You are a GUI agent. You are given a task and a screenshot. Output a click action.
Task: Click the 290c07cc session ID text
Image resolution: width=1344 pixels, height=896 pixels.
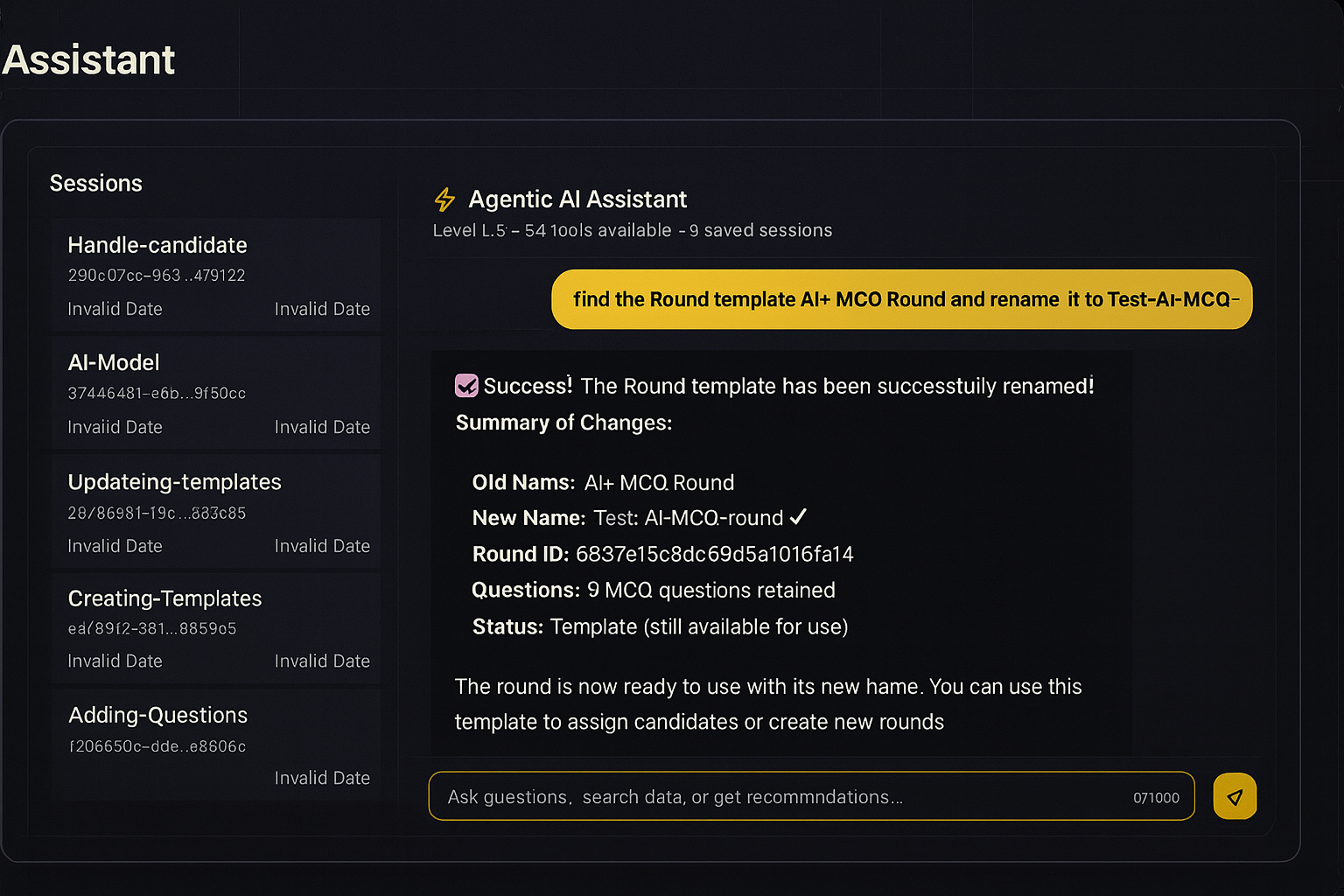coord(157,276)
